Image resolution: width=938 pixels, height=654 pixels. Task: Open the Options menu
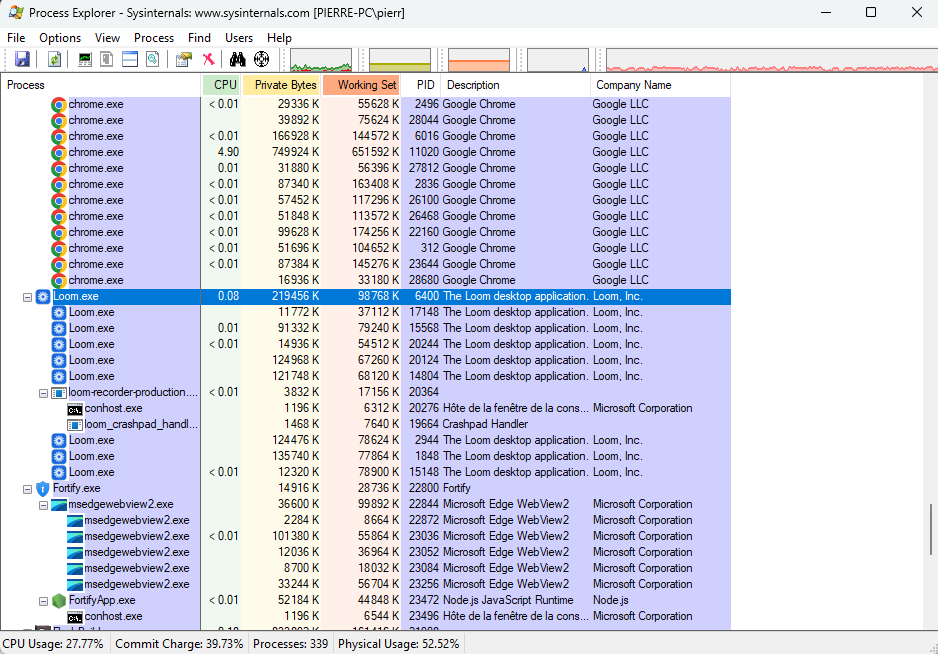pos(60,38)
